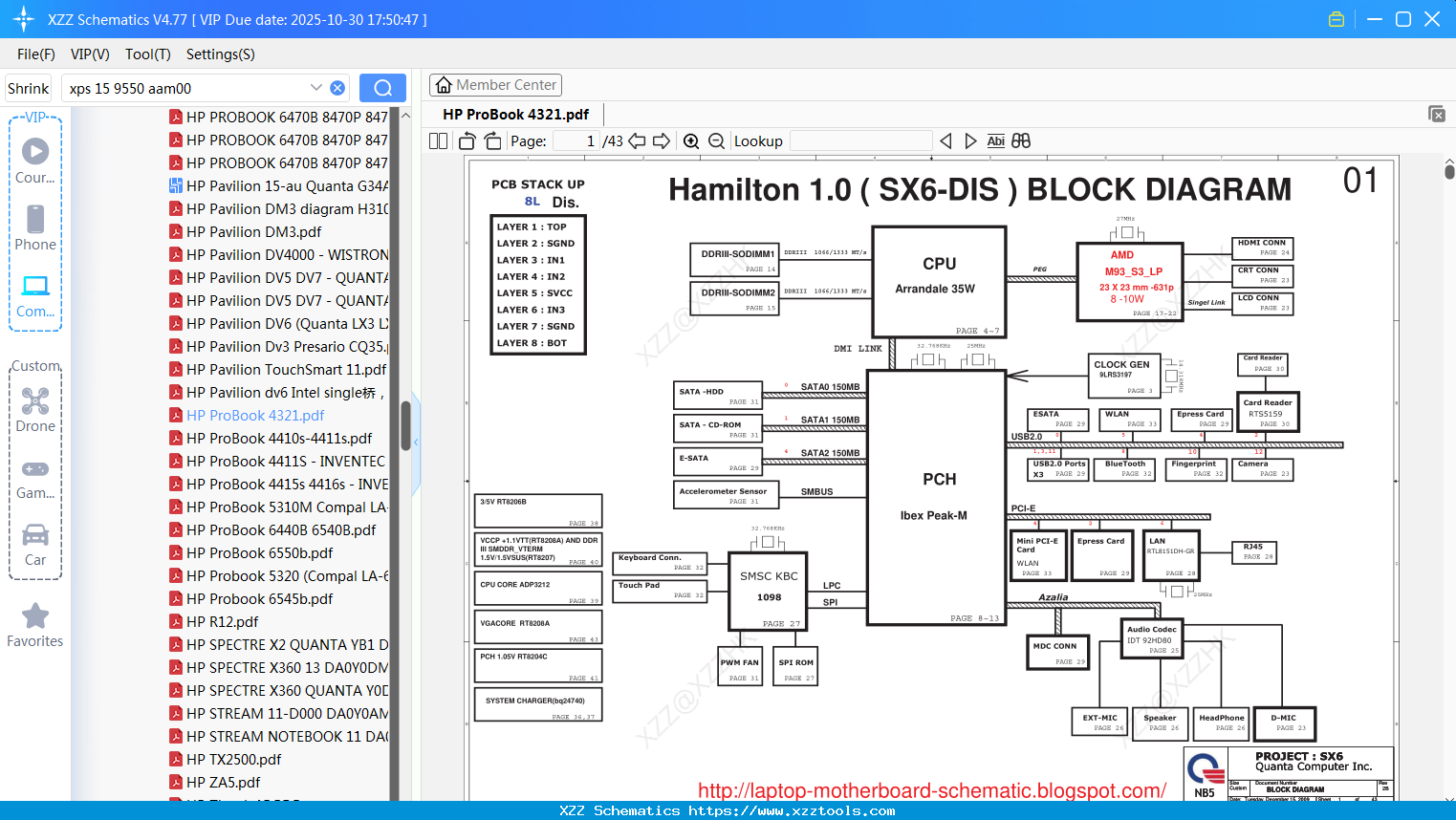This screenshot has width=1456, height=820.
Task: Click the Shrink button
Action: [28, 88]
